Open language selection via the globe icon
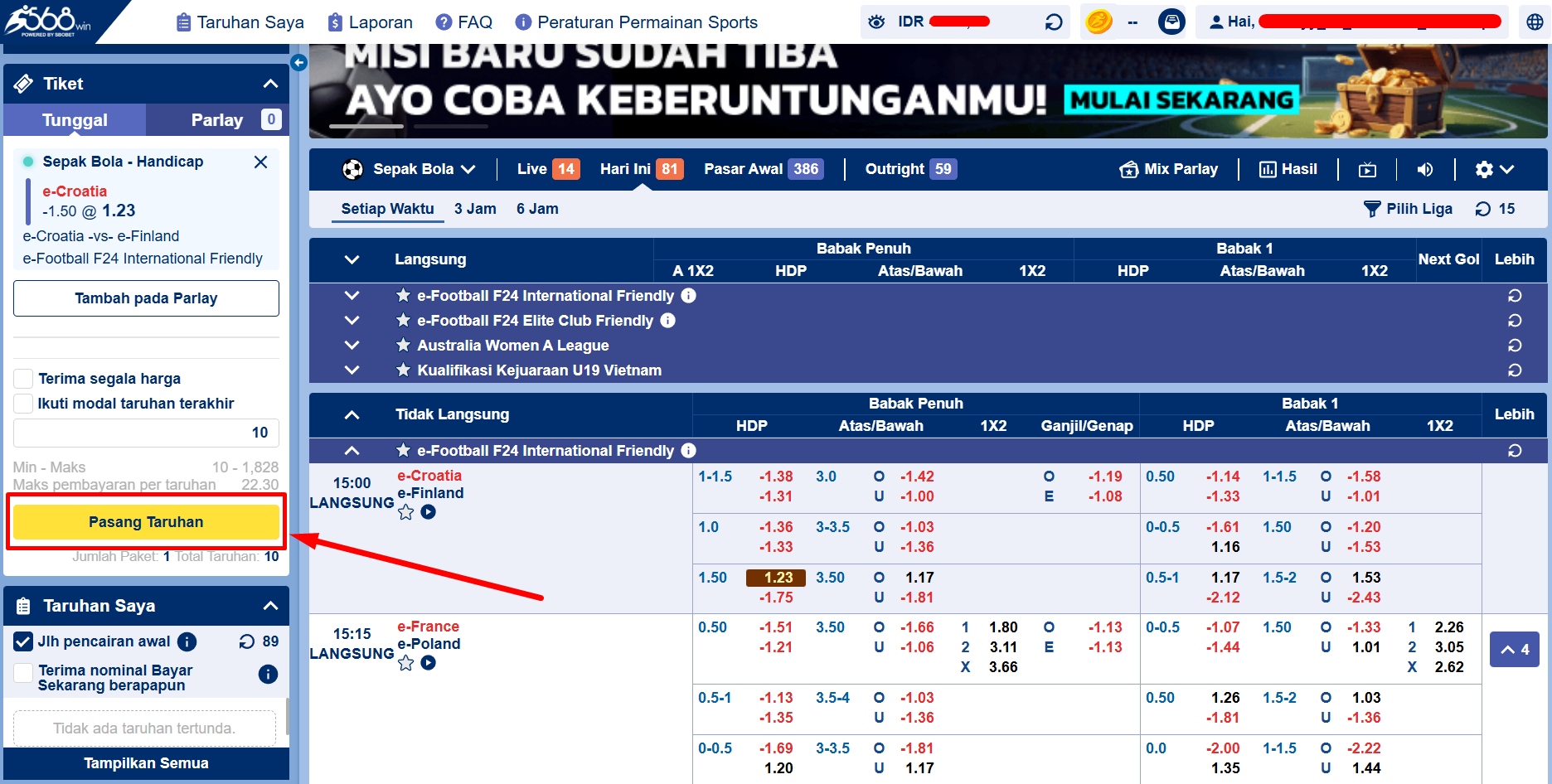The height and width of the screenshot is (784, 1552). coord(1533,22)
